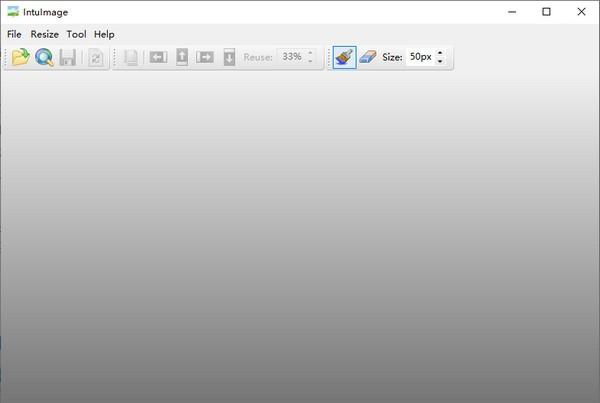Image resolution: width=600 pixels, height=403 pixels.
Task: Open the Tool menu
Action: click(76, 34)
